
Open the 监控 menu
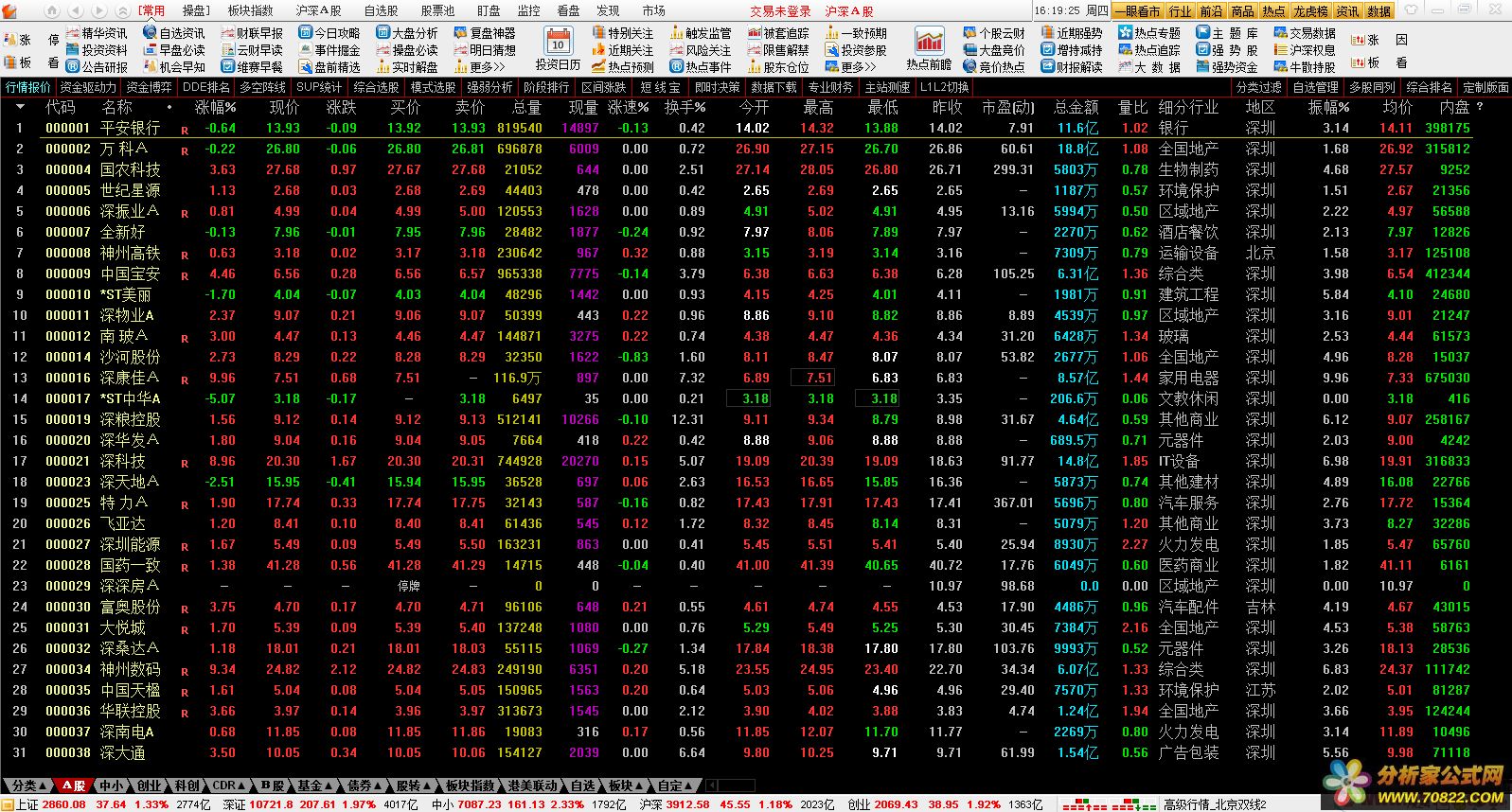(x=529, y=10)
